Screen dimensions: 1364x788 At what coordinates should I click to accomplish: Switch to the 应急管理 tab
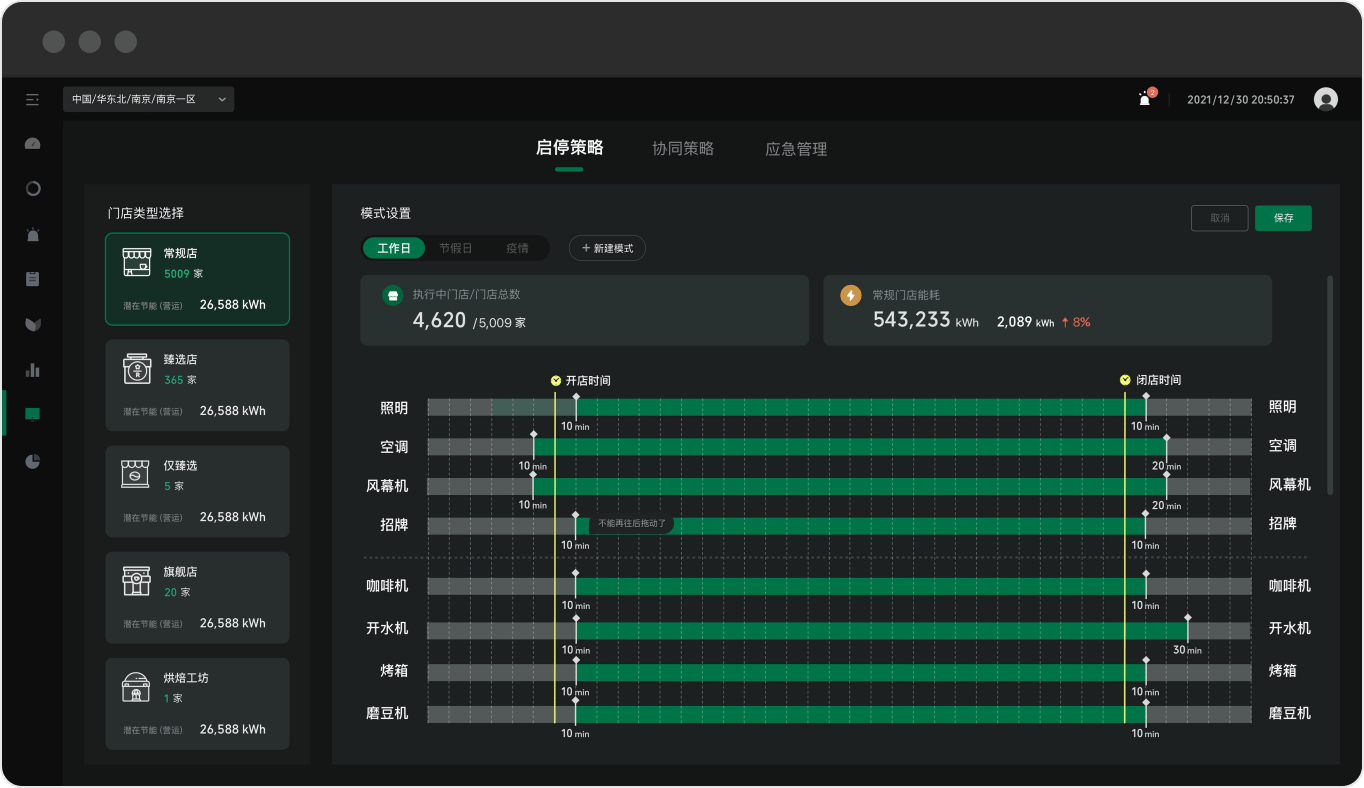click(x=796, y=149)
